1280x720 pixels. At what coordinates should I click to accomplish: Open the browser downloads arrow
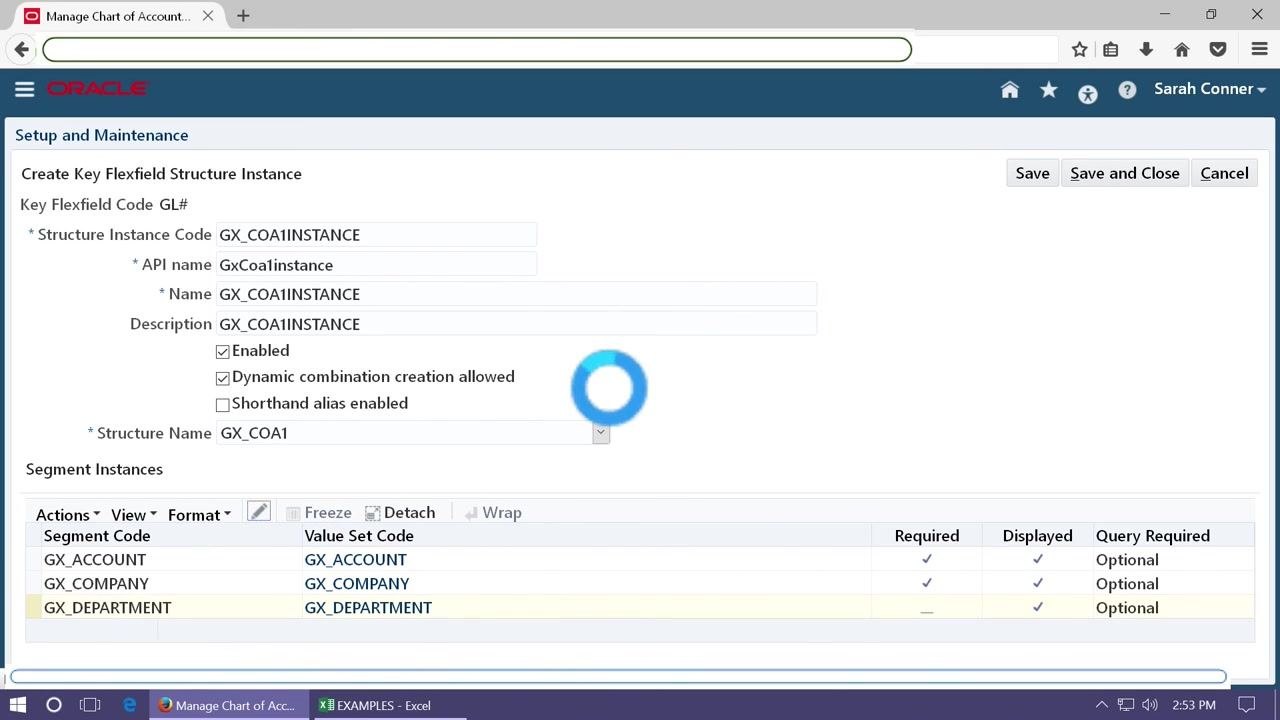[1146, 49]
